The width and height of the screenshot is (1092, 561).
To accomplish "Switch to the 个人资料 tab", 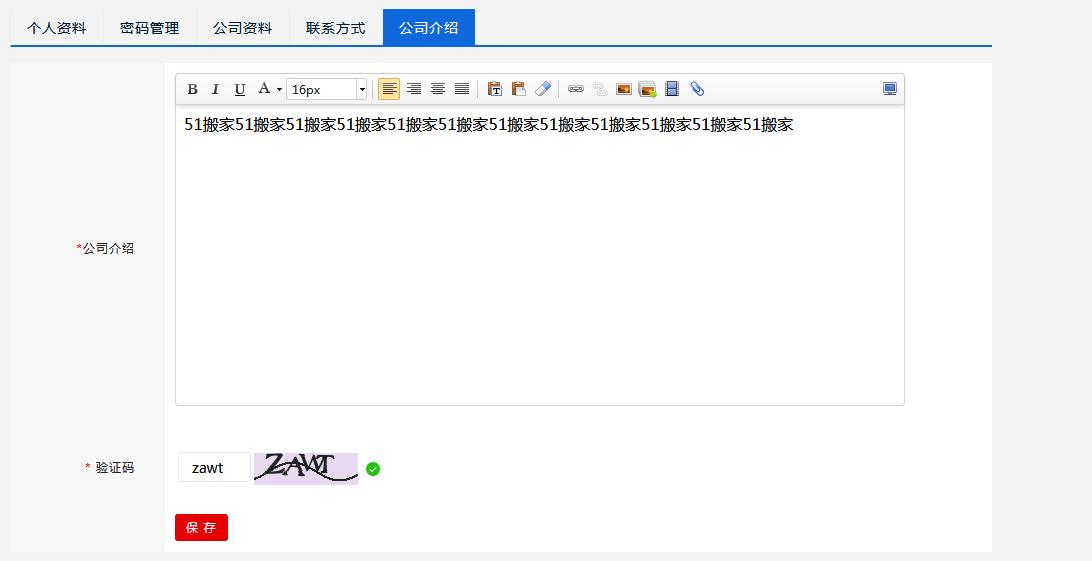I will 56,28.
